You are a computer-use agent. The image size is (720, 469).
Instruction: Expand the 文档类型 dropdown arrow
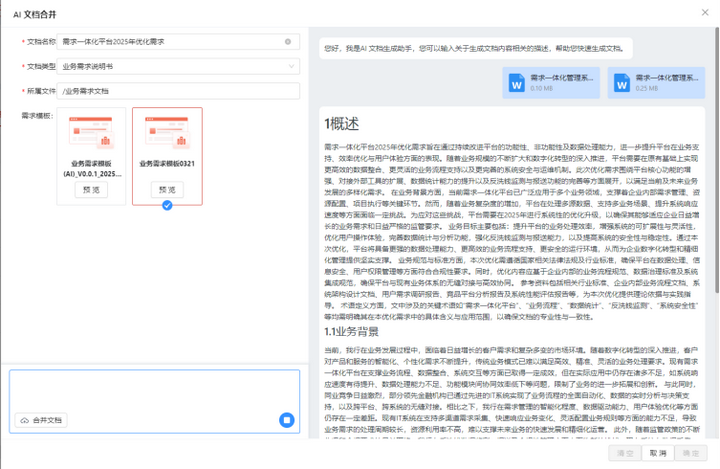291,66
